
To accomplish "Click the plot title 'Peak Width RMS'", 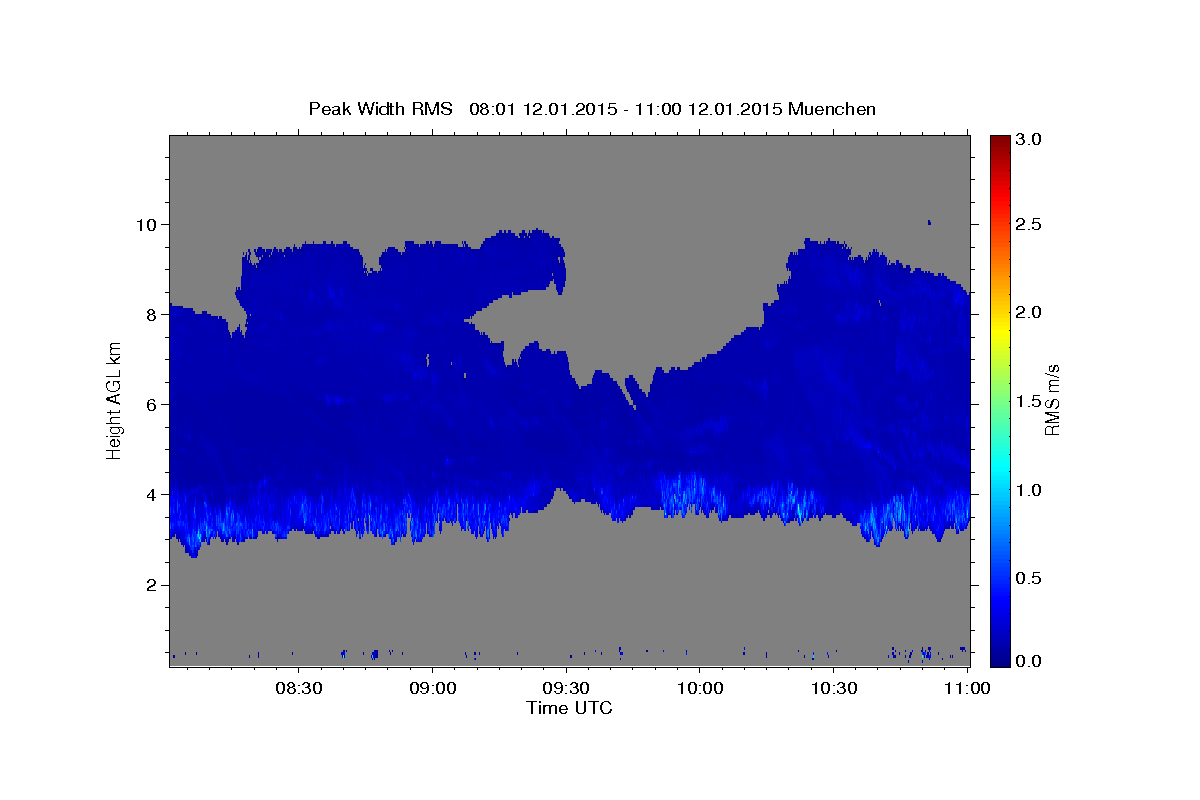I will pos(380,109).
